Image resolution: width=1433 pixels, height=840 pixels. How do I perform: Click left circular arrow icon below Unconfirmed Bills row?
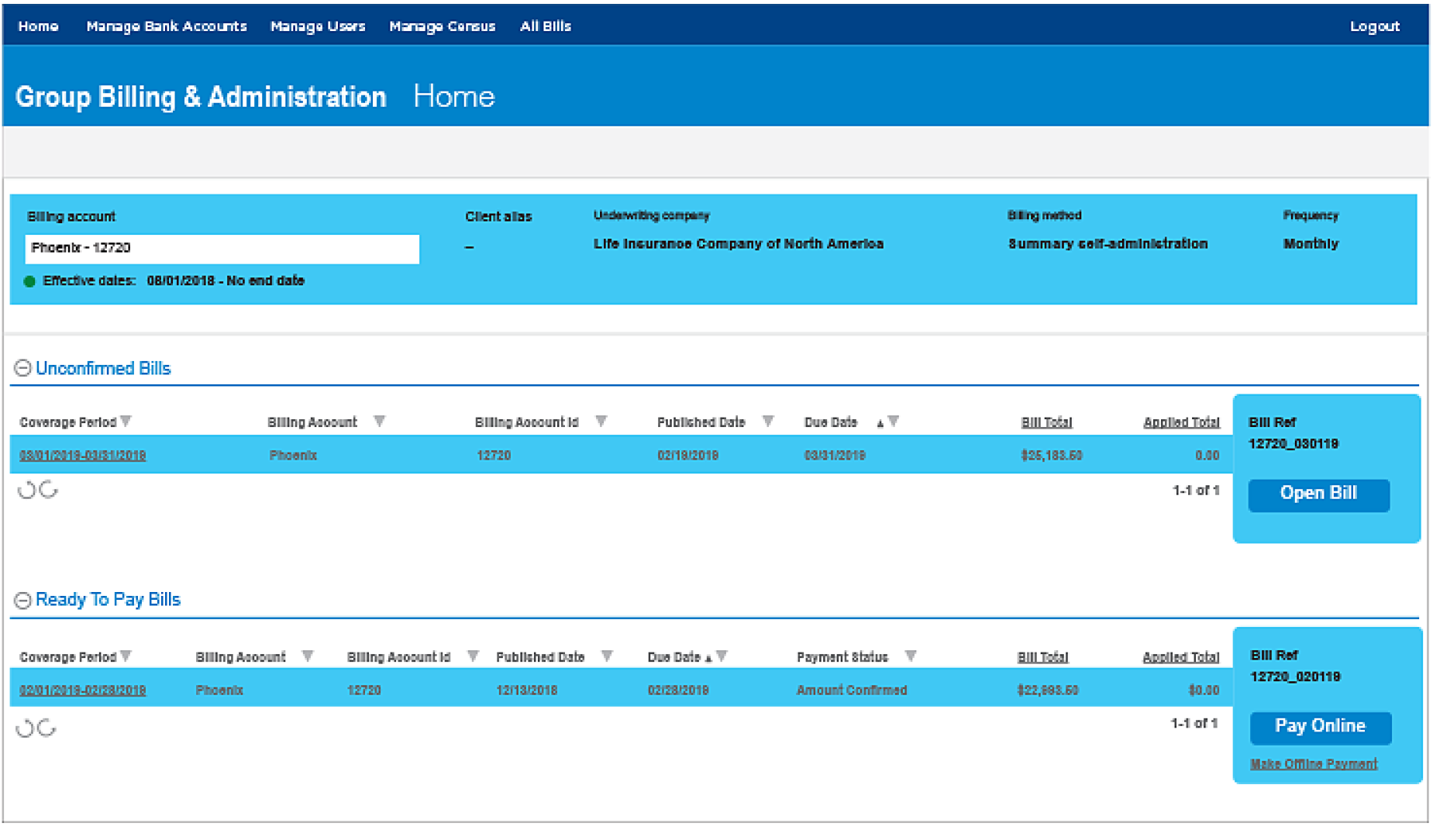point(26,490)
